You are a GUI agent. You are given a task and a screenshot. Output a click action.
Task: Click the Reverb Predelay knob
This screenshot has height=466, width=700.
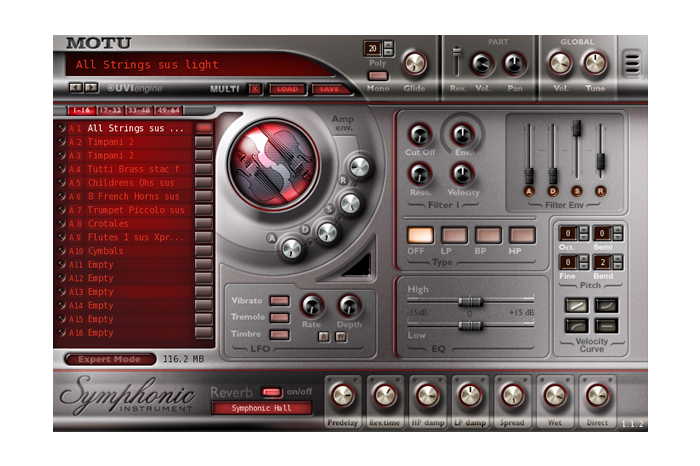(x=342, y=396)
